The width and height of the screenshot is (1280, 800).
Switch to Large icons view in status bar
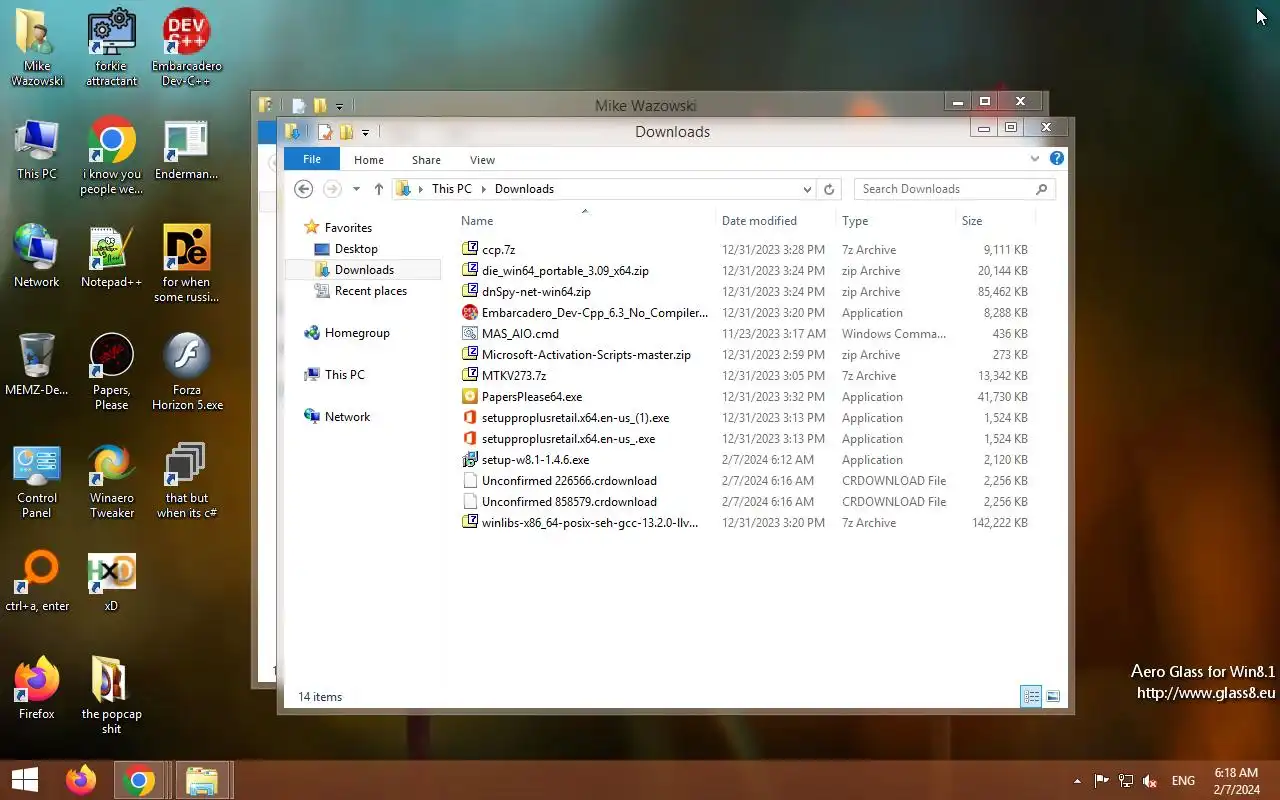pos(1052,697)
